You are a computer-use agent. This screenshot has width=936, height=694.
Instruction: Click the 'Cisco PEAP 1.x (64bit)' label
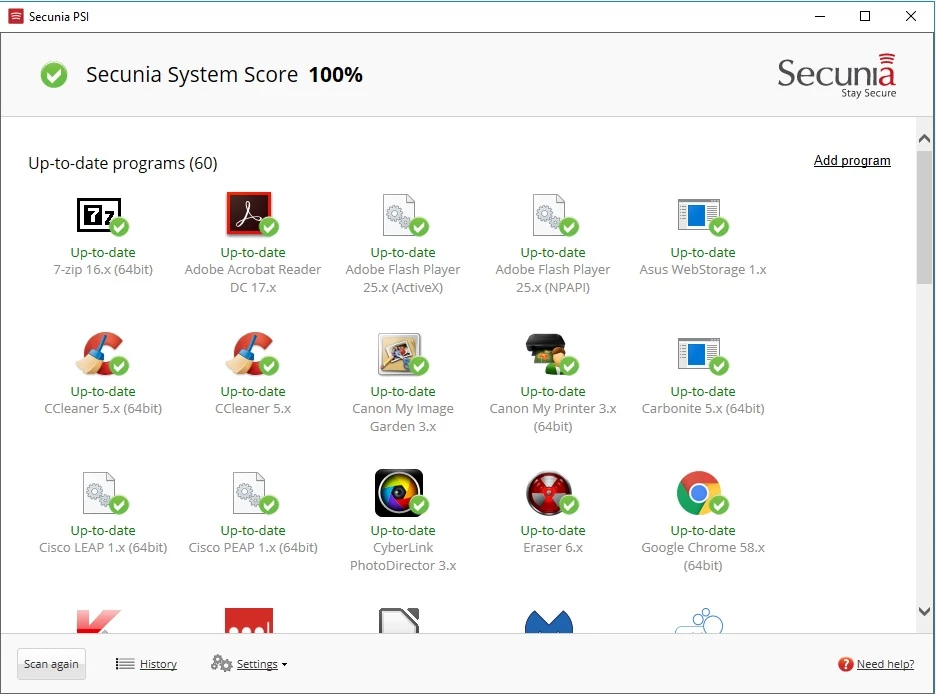[253, 548]
